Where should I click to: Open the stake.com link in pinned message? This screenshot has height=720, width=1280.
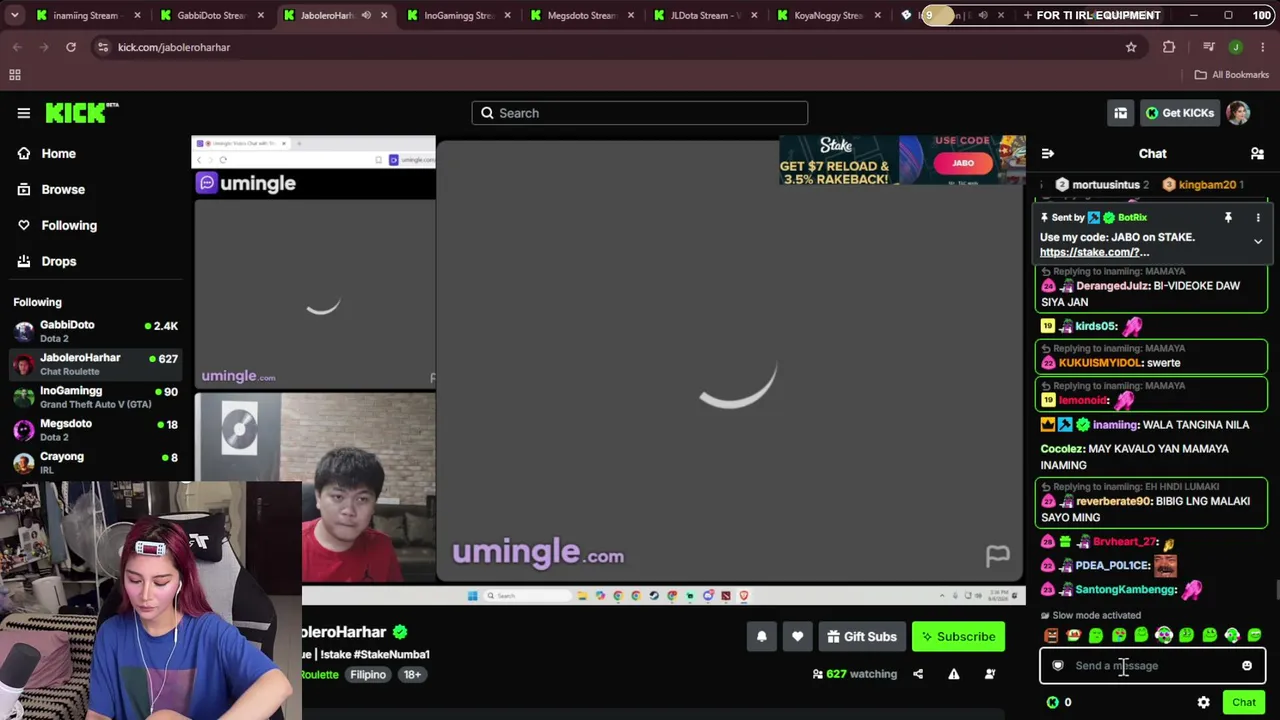point(1094,253)
